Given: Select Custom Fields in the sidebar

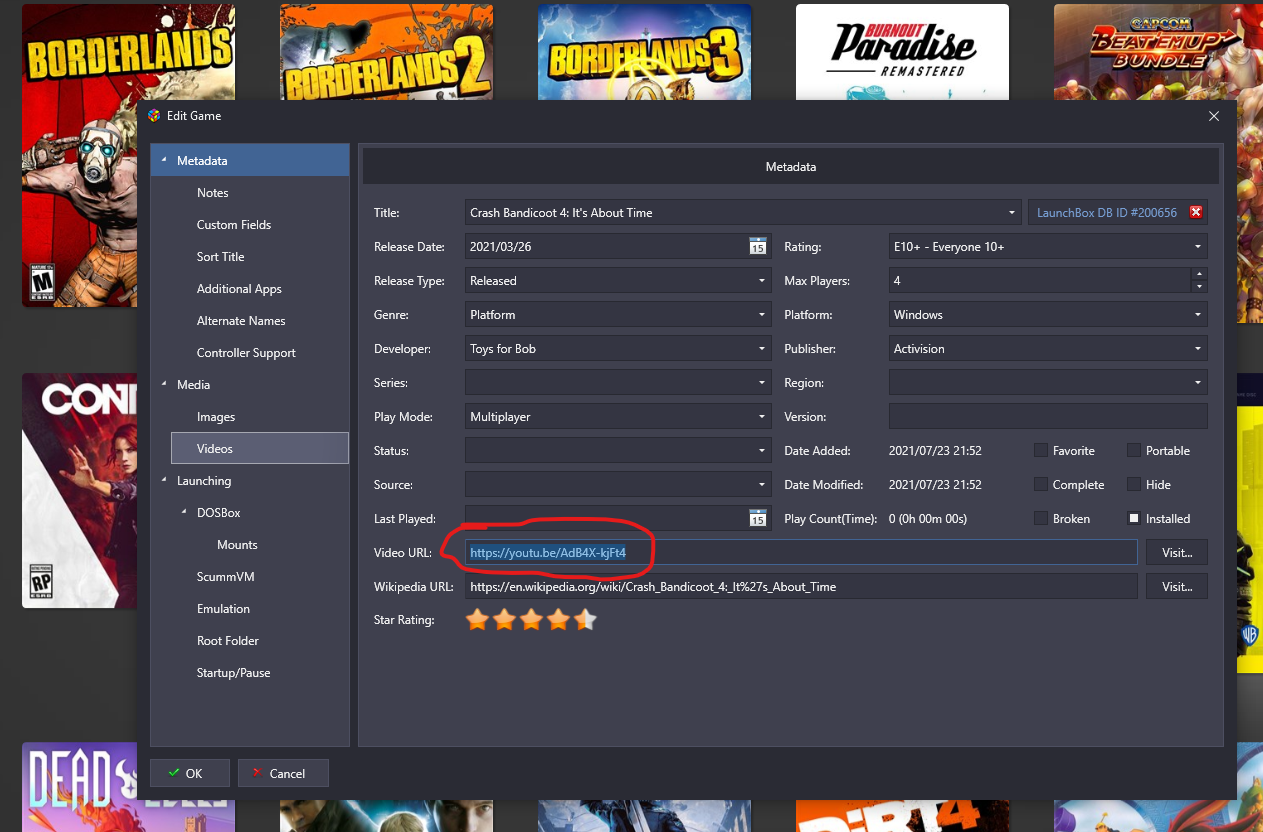Looking at the screenshot, I should (x=234, y=225).
